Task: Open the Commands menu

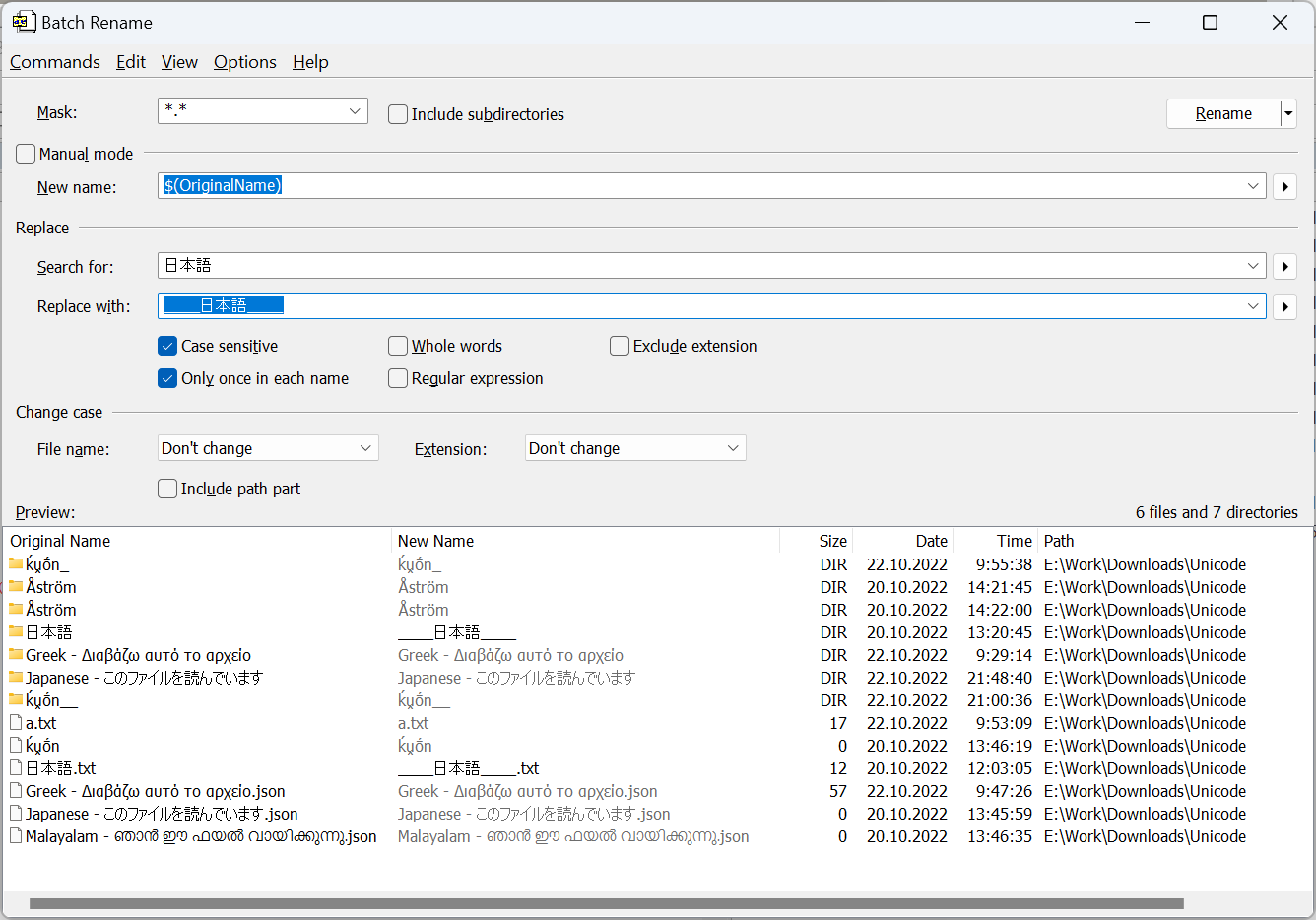Action: (x=55, y=62)
